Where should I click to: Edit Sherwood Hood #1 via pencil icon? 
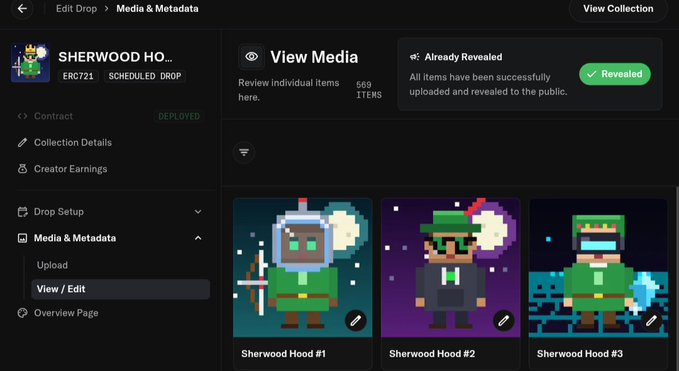[x=356, y=320]
